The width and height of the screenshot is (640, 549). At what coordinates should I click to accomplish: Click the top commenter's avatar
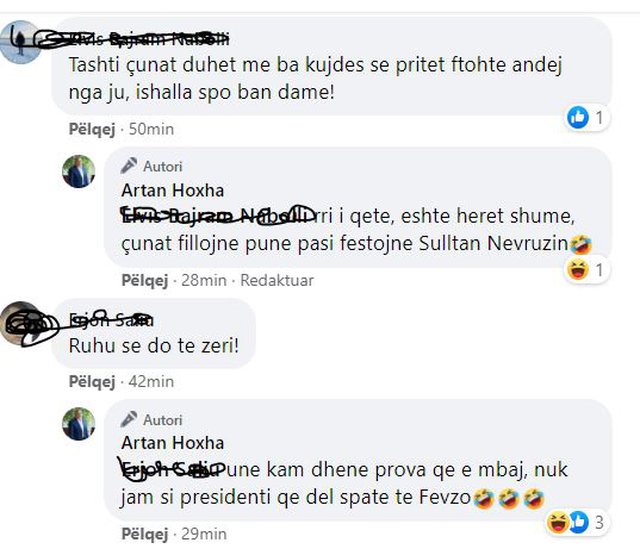[x=20, y=43]
